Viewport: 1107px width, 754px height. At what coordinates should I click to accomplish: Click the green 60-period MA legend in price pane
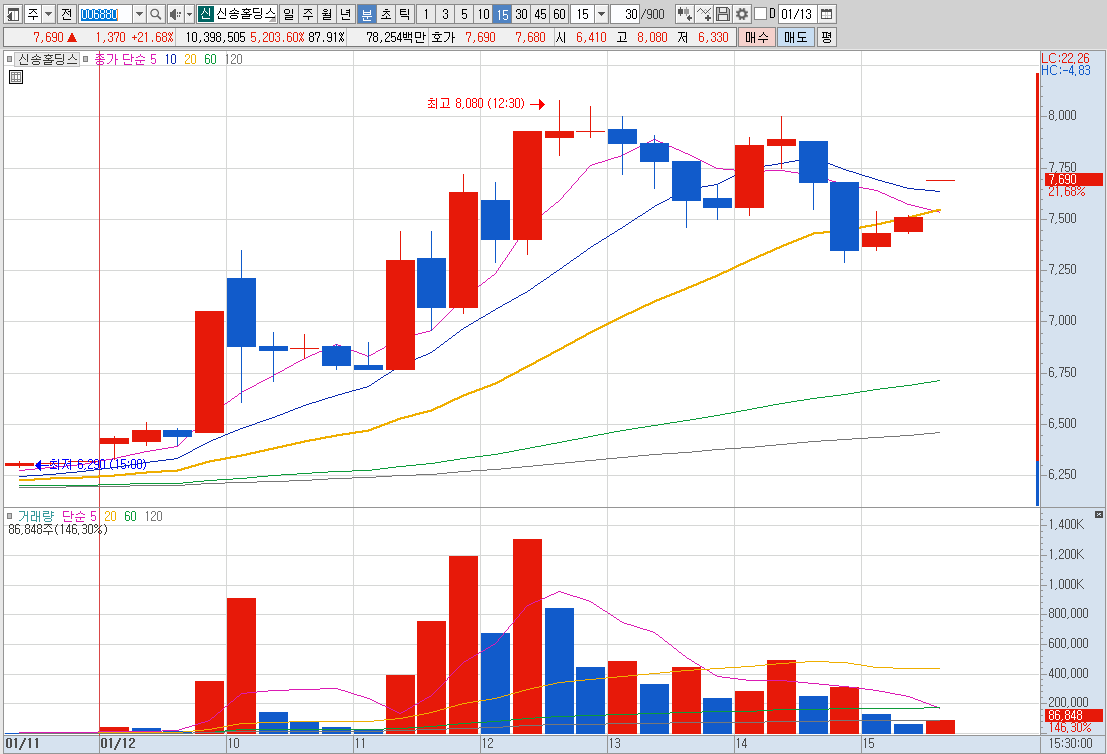(x=210, y=59)
